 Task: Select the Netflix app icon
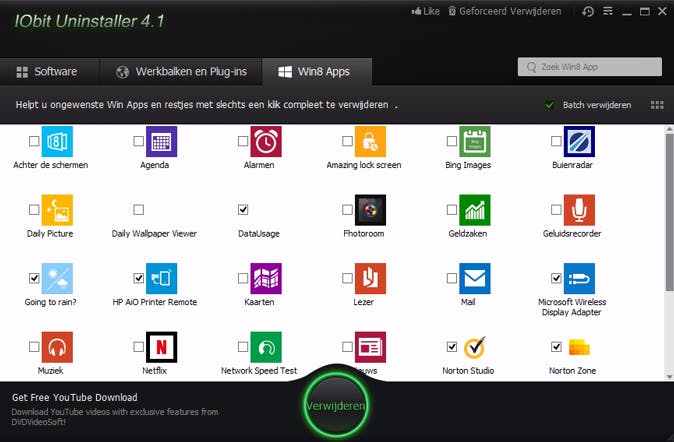tap(162, 347)
